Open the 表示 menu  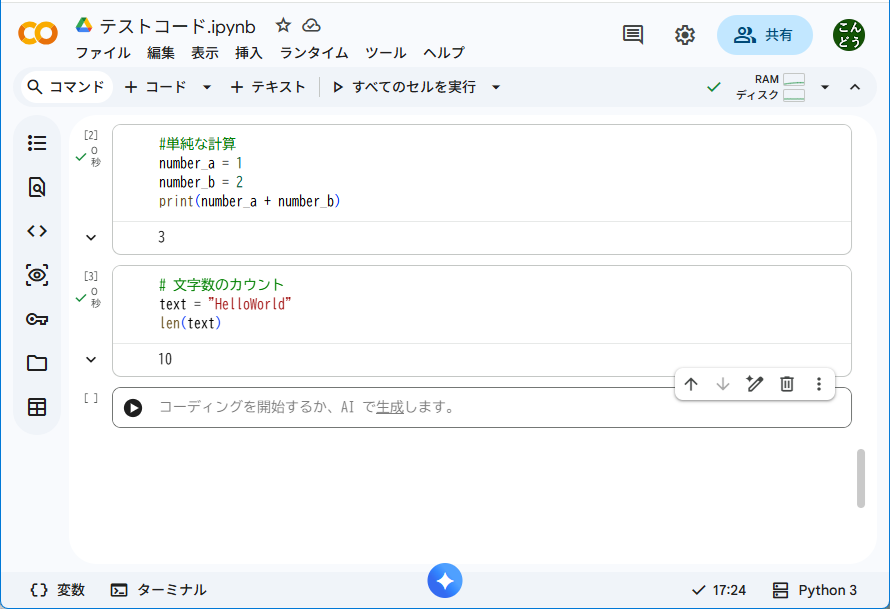205,53
